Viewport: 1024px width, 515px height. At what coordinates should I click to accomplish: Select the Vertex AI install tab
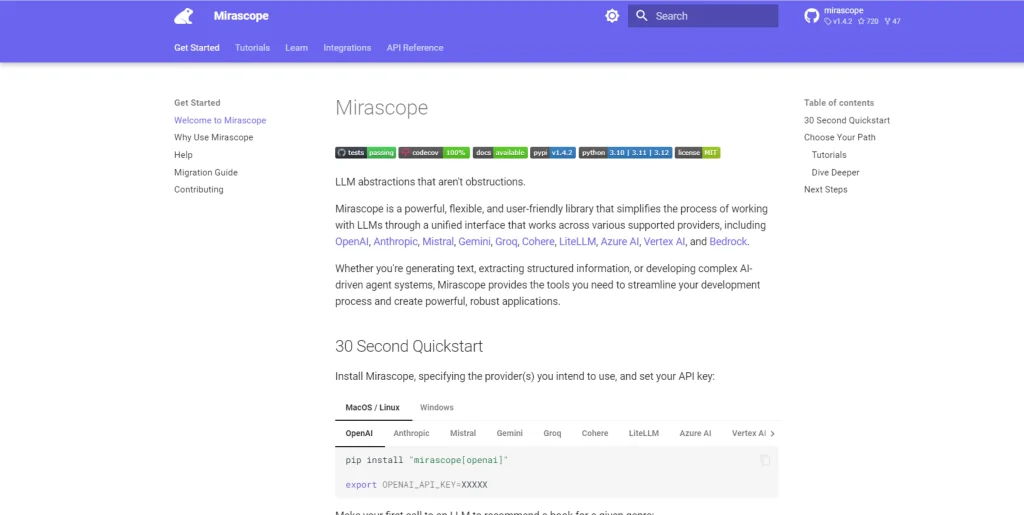point(748,433)
